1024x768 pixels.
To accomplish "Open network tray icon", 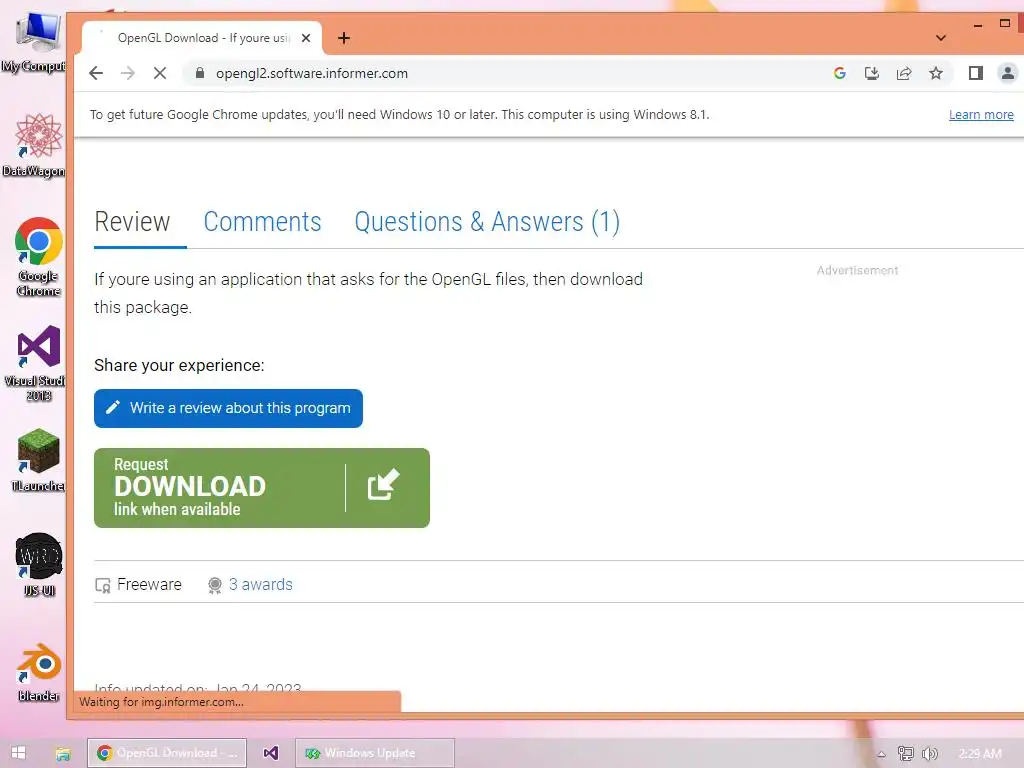I will [906, 754].
